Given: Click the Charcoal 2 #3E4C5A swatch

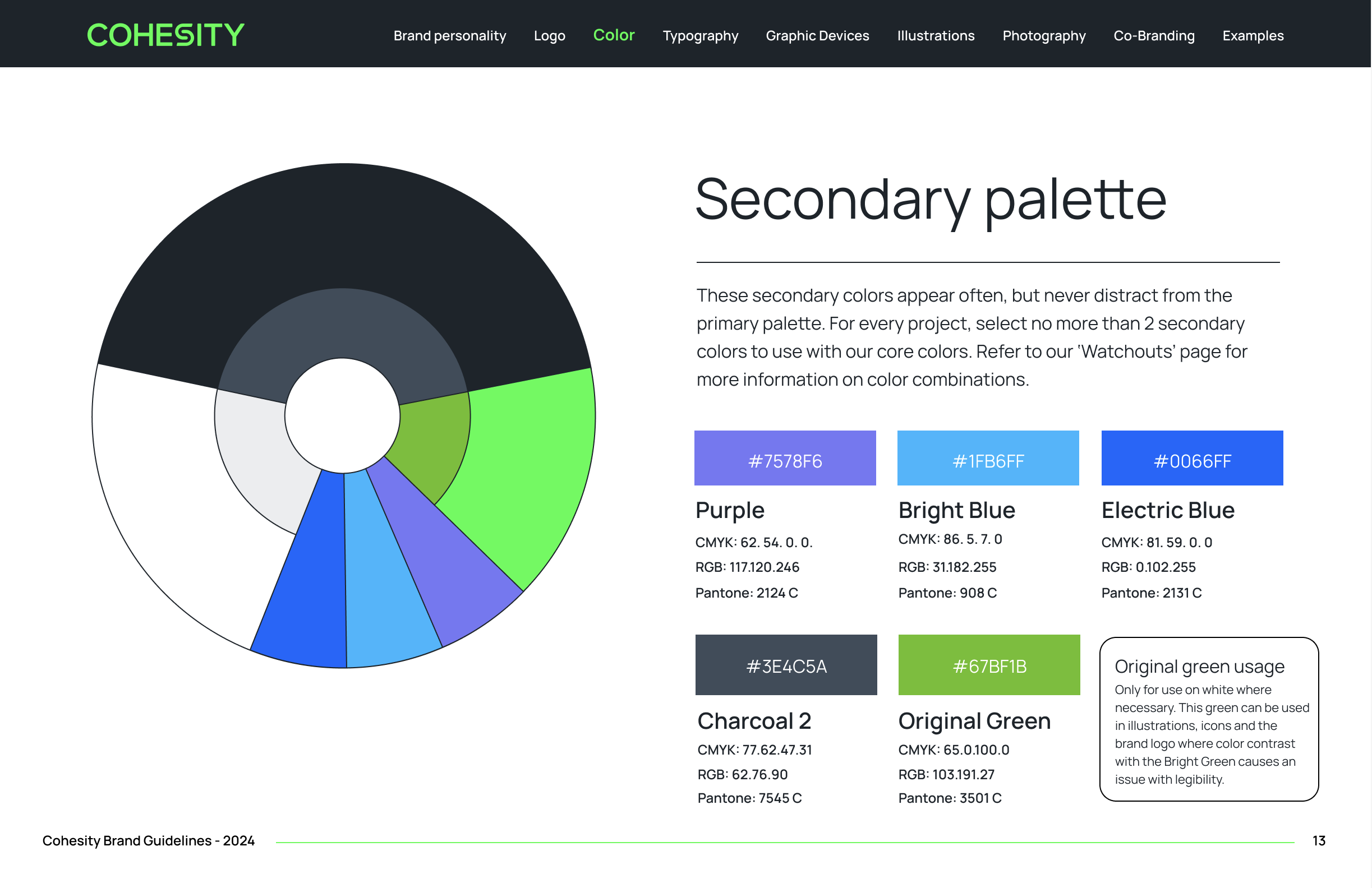Looking at the screenshot, I should (x=786, y=665).
